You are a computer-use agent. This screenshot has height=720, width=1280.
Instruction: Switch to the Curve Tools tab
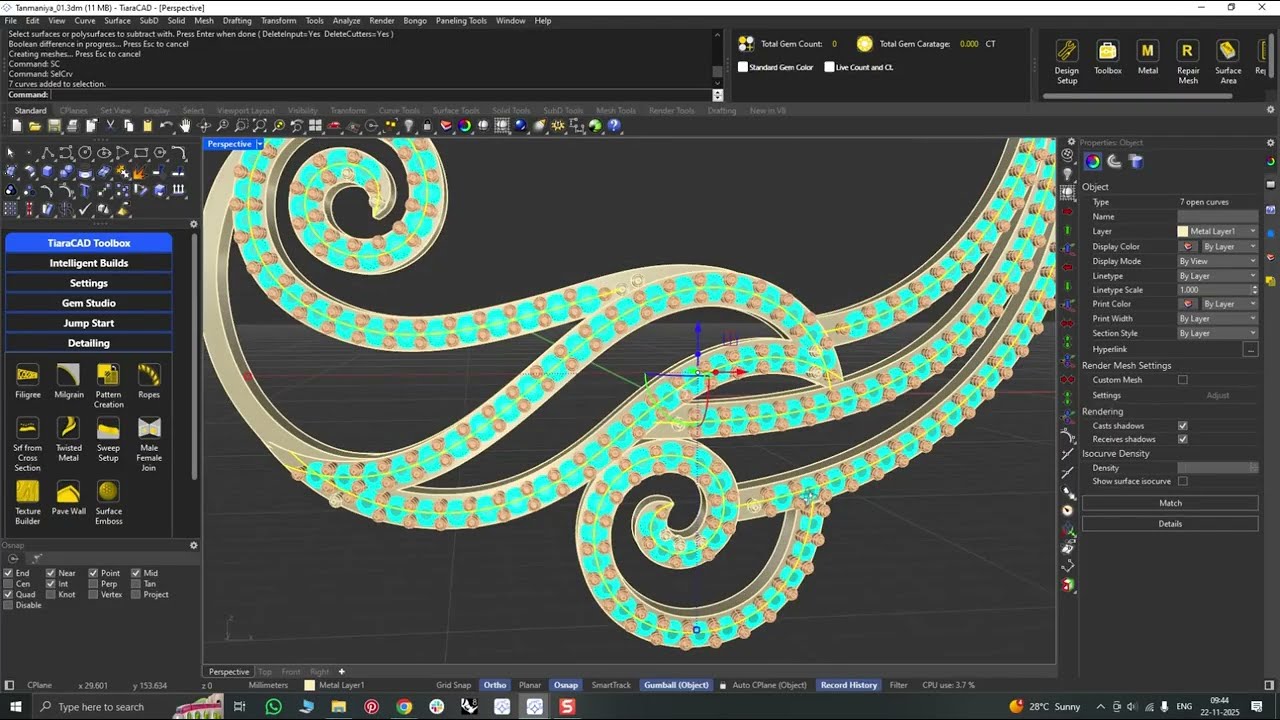pyautogui.click(x=398, y=110)
